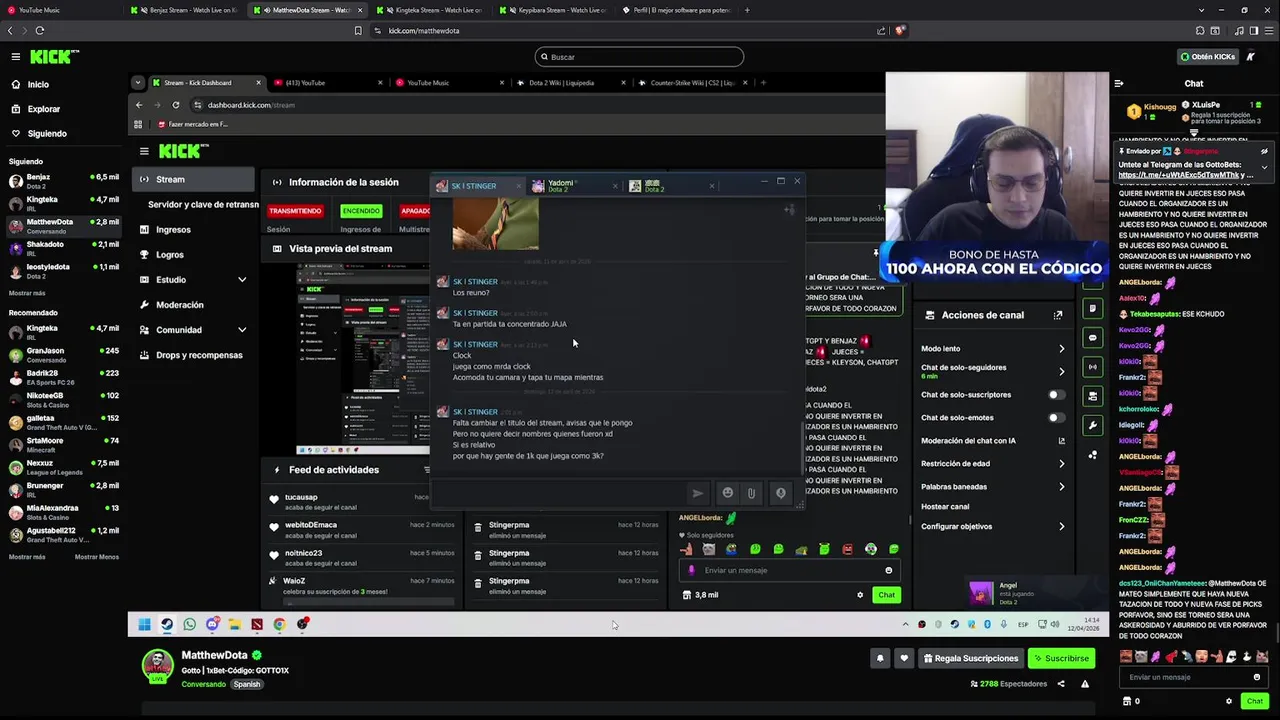This screenshot has height=720, width=1280.
Task: Open the KICKs shop icon showing 0
Action: pyautogui.click(x=1131, y=701)
